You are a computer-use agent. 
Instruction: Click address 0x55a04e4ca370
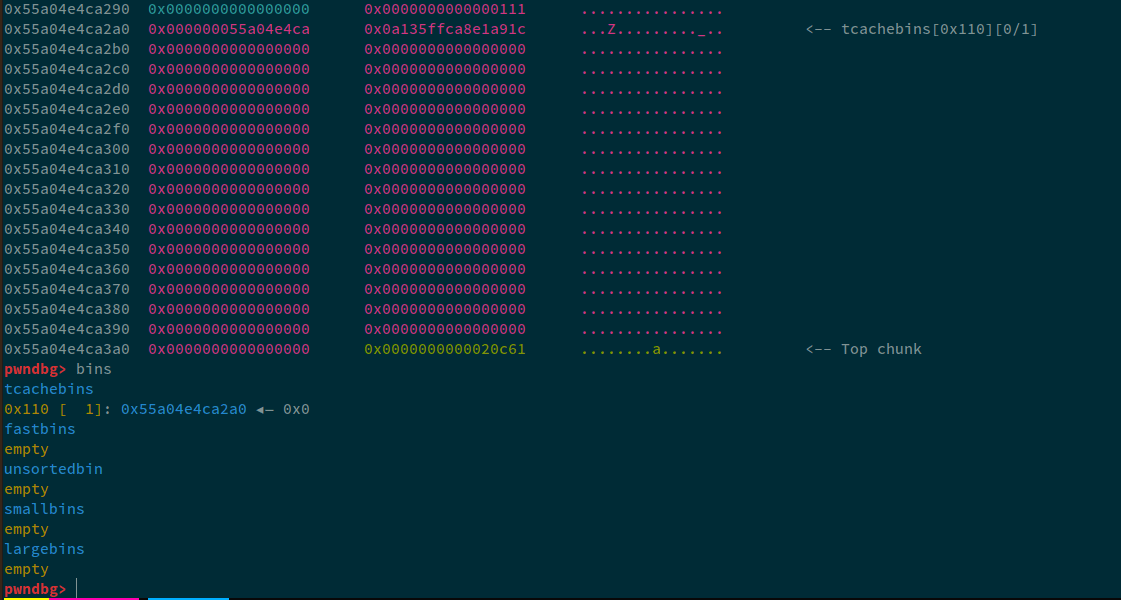67,290
